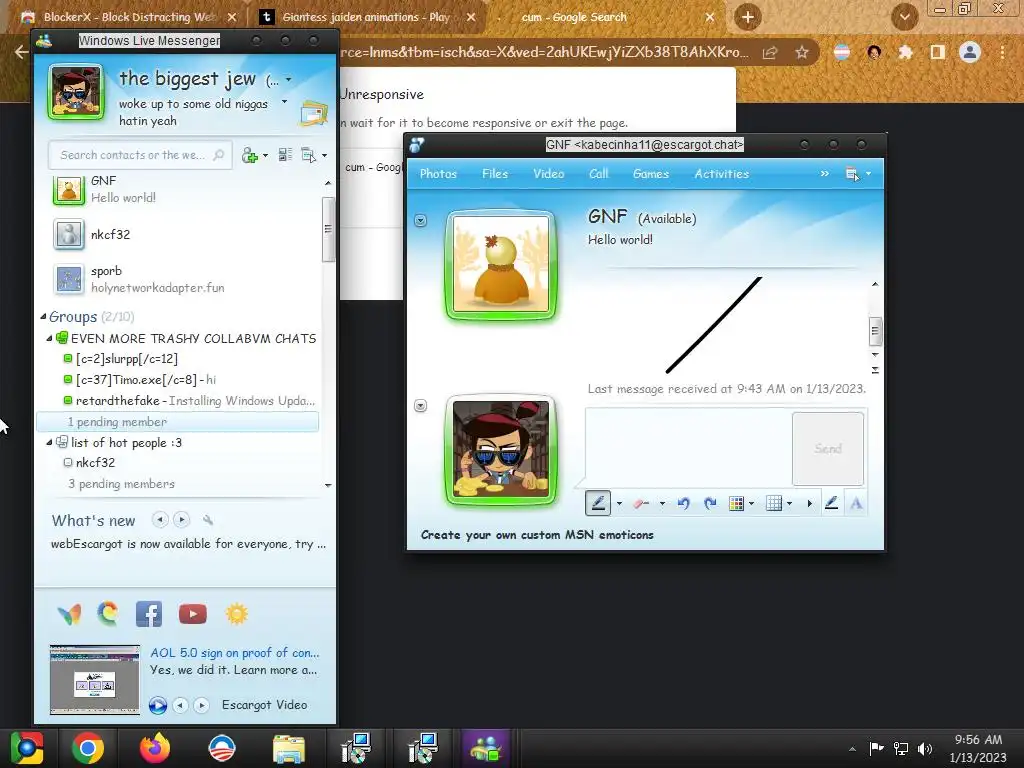
Task: Open the ink color palette
Action: point(736,504)
